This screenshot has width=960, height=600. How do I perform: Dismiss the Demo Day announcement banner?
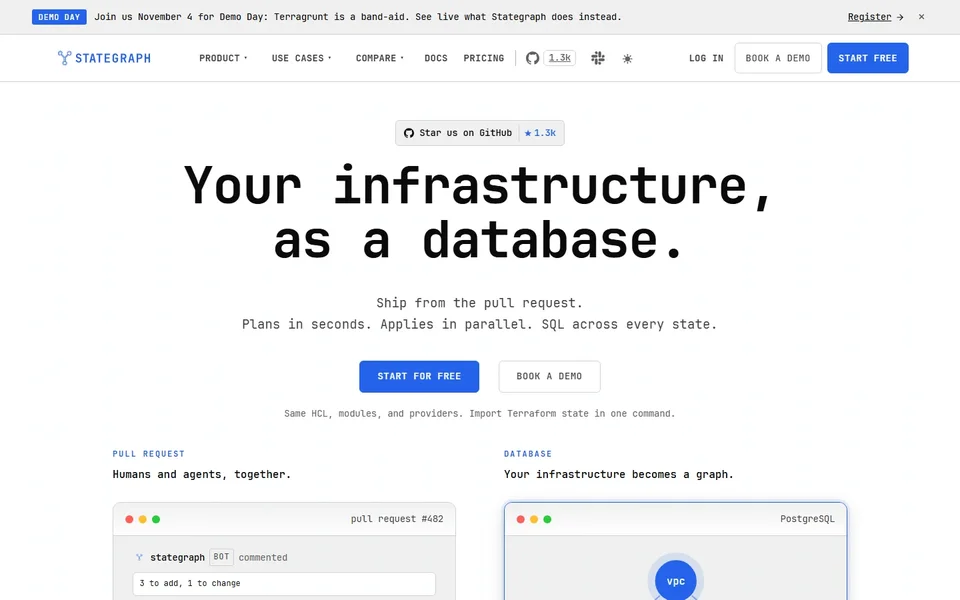pyautogui.click(x=921, y=17)
